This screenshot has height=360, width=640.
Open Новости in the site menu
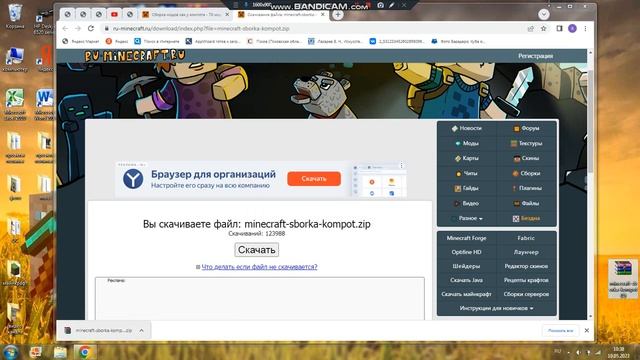[x=467, y=128]
